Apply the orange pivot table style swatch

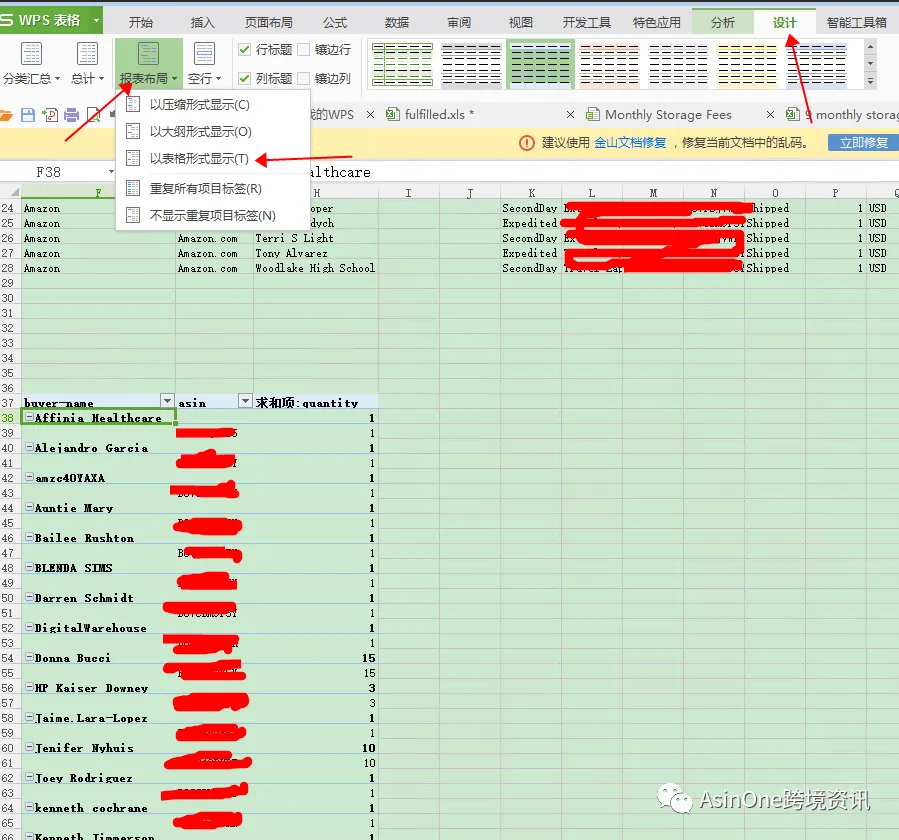(609, 64)
